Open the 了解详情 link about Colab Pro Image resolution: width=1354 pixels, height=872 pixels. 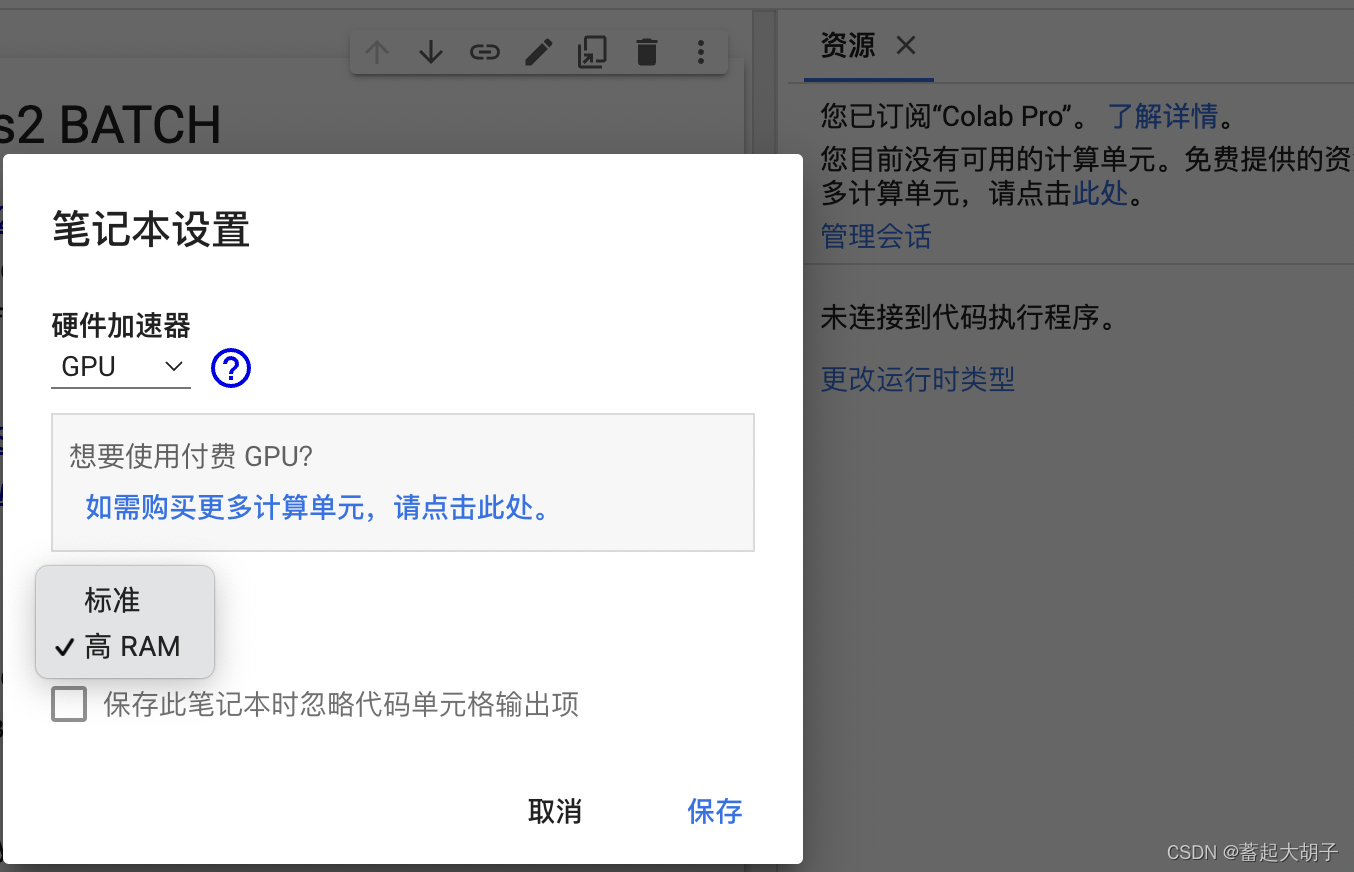pyautogui.click(x=1163, y=116)
